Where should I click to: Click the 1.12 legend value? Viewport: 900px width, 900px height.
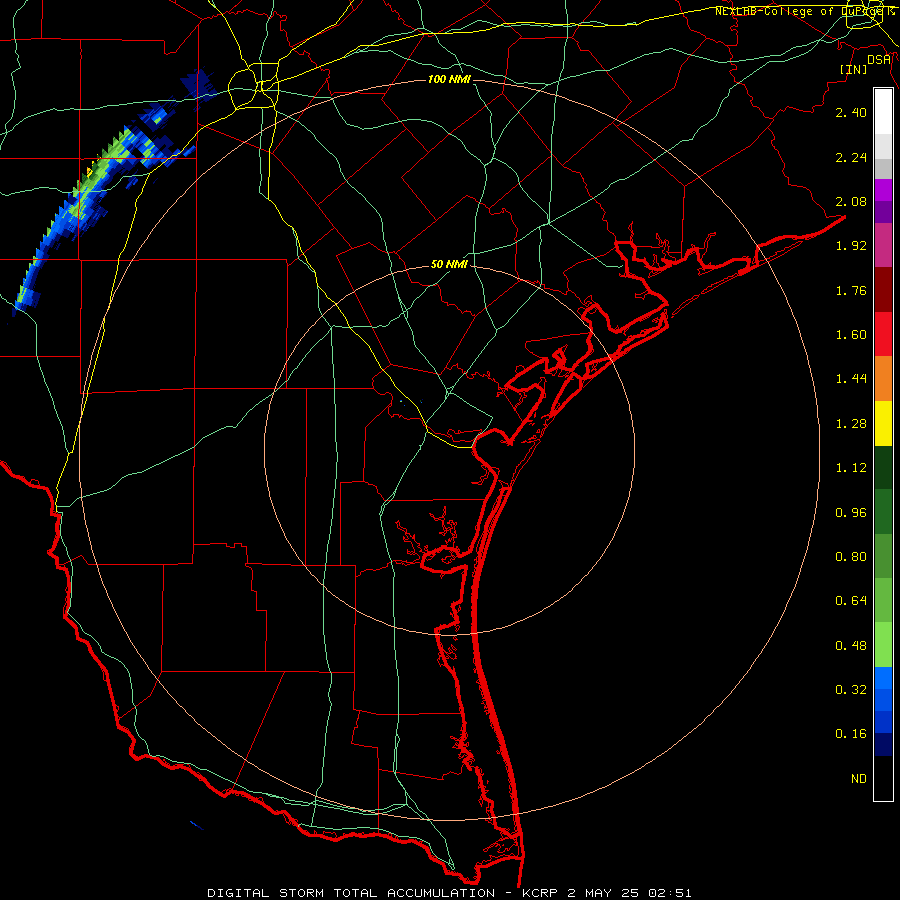pos(851,468)
